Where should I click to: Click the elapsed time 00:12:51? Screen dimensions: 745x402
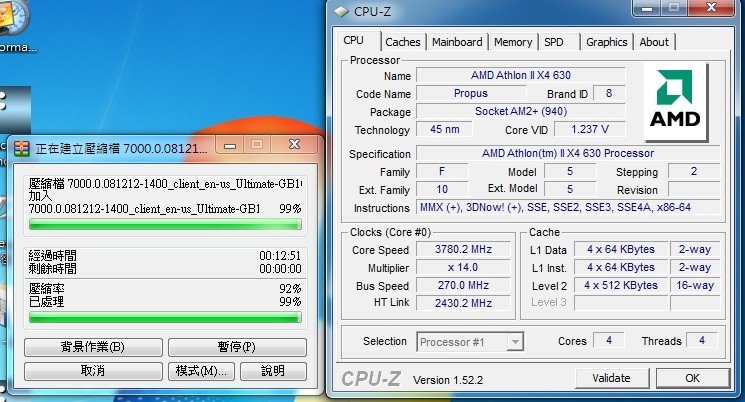click(x=280, y=256)
